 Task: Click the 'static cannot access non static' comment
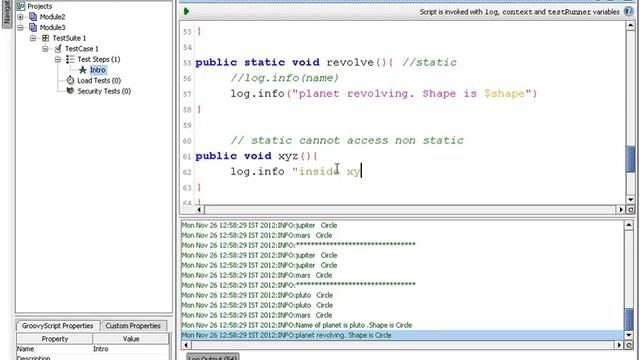tap(347, 140)
